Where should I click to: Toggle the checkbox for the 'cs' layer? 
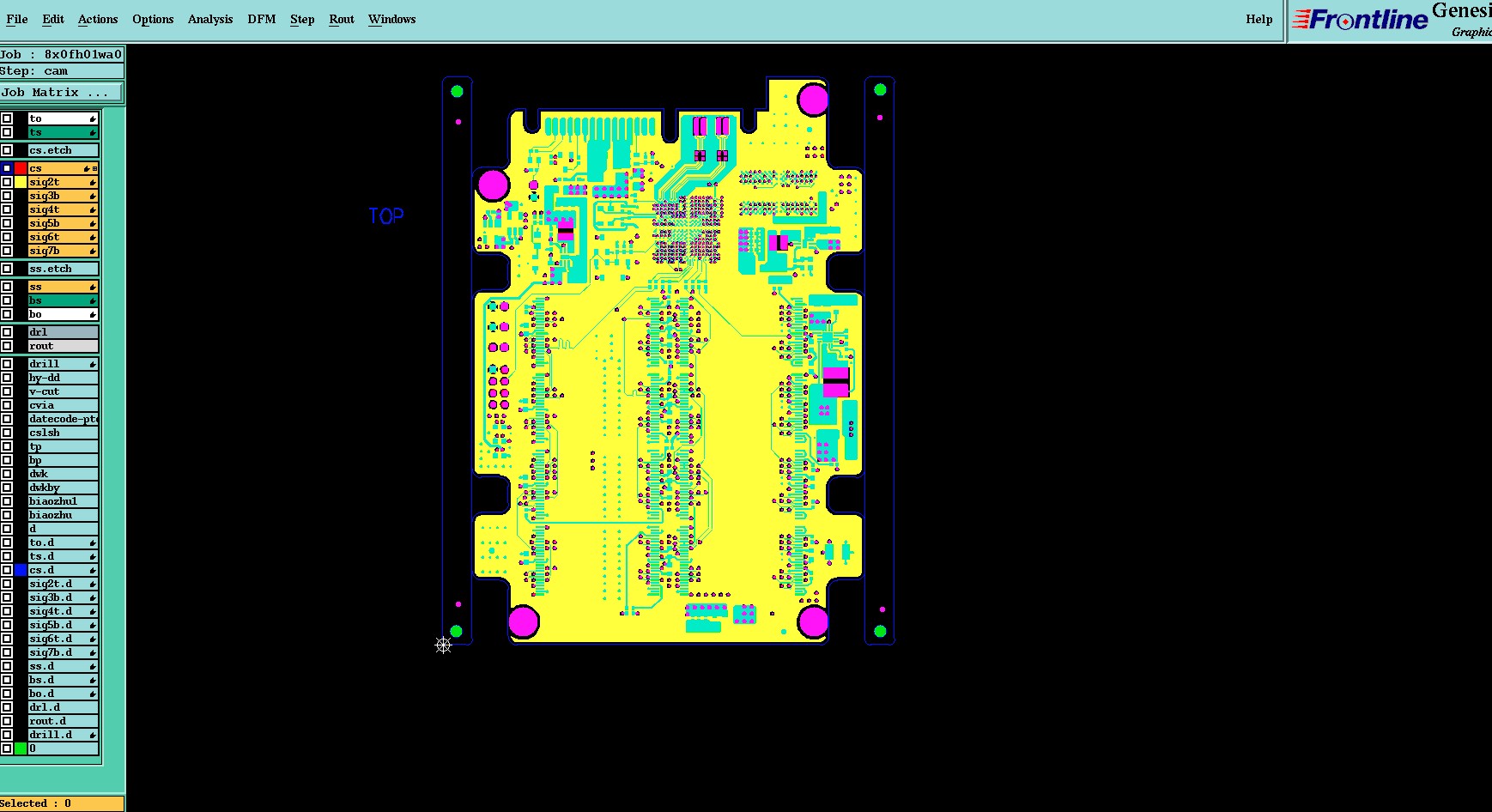click(x=7, y=168)
